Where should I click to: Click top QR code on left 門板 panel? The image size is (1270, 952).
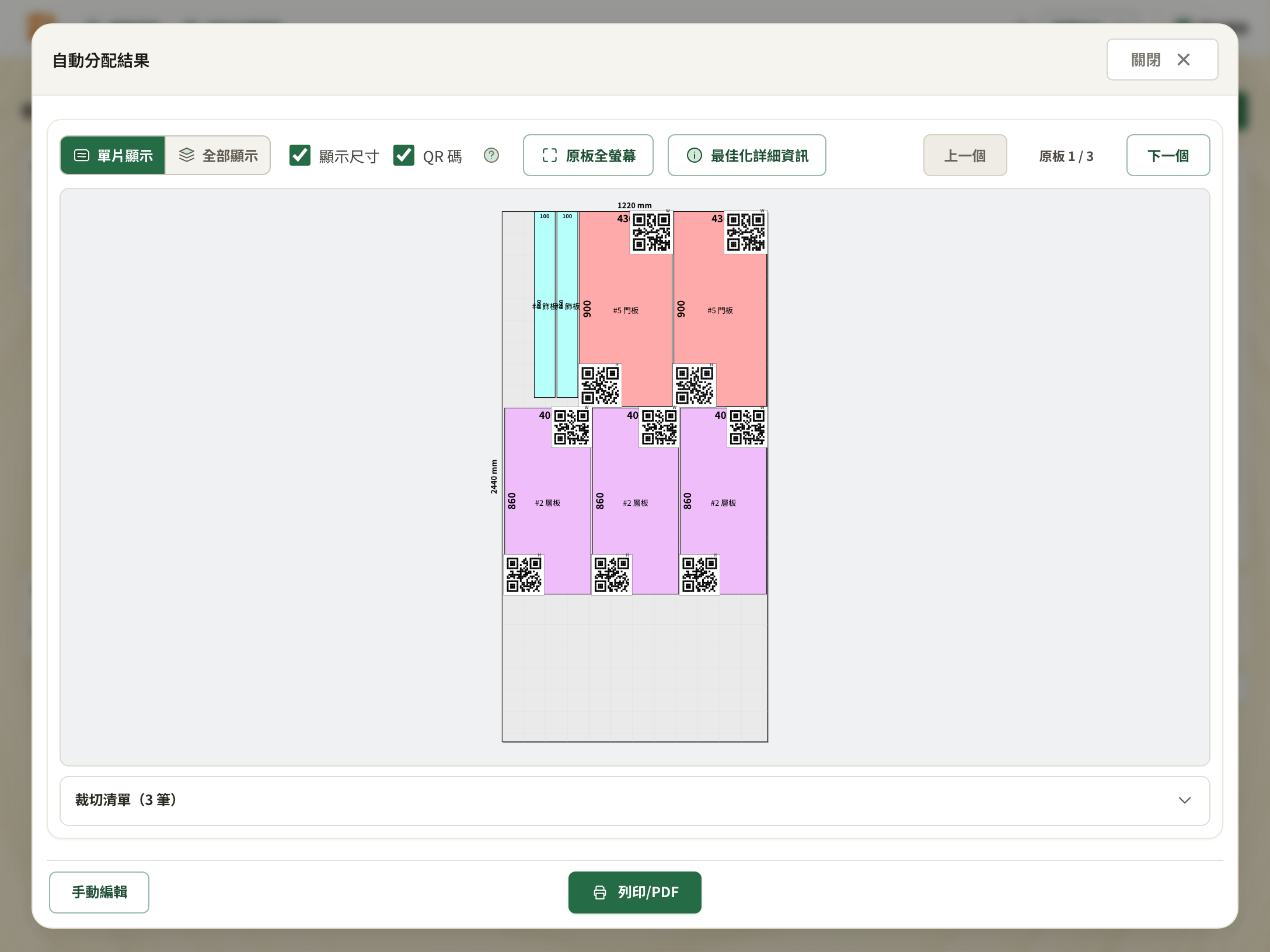tap(651, 232)
